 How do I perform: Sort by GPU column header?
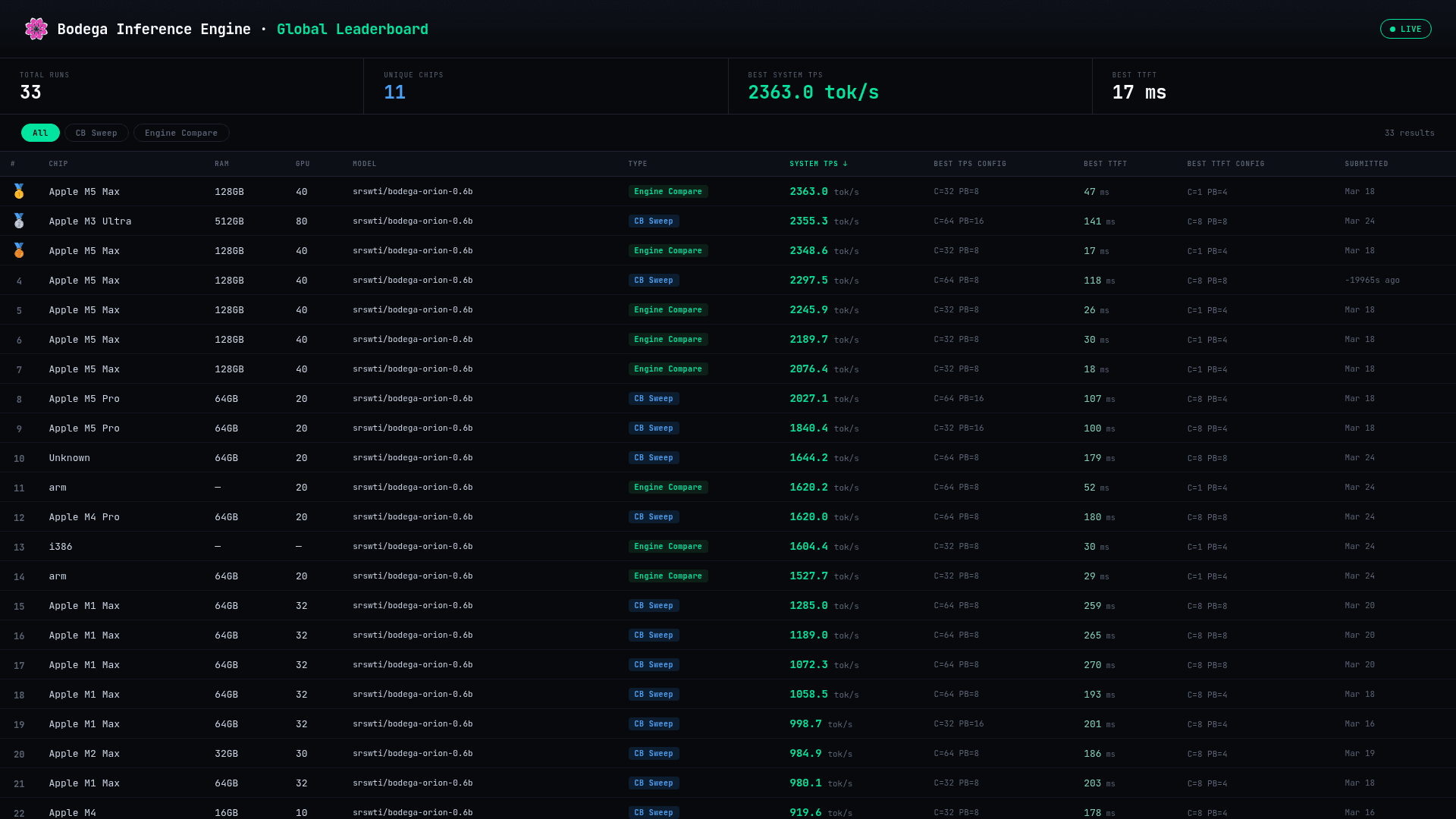pos(303,164)
